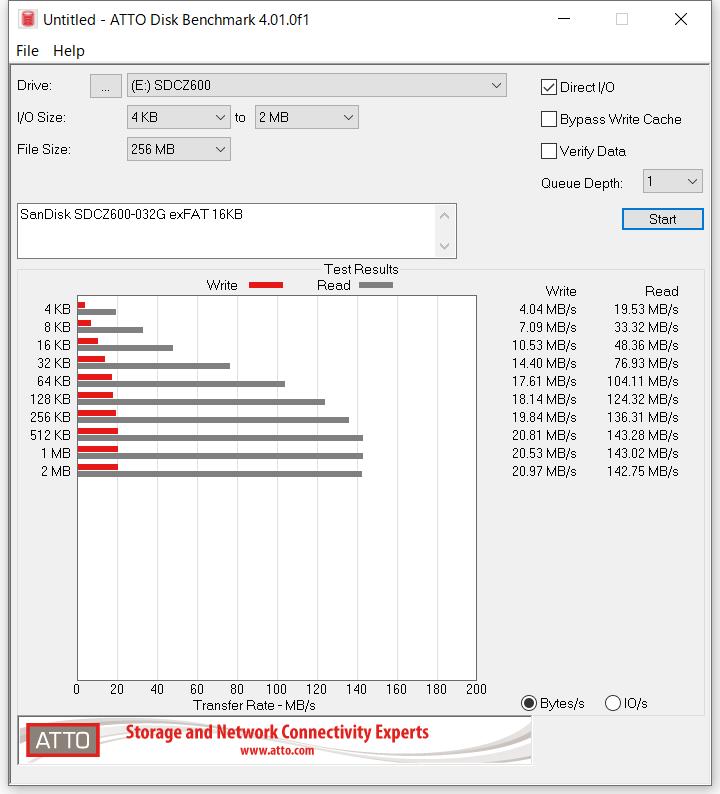This screenshot has height=794, width=720.
Task: Close the ATTO Disk Benchmark window
Action: [x=681, y=19]
